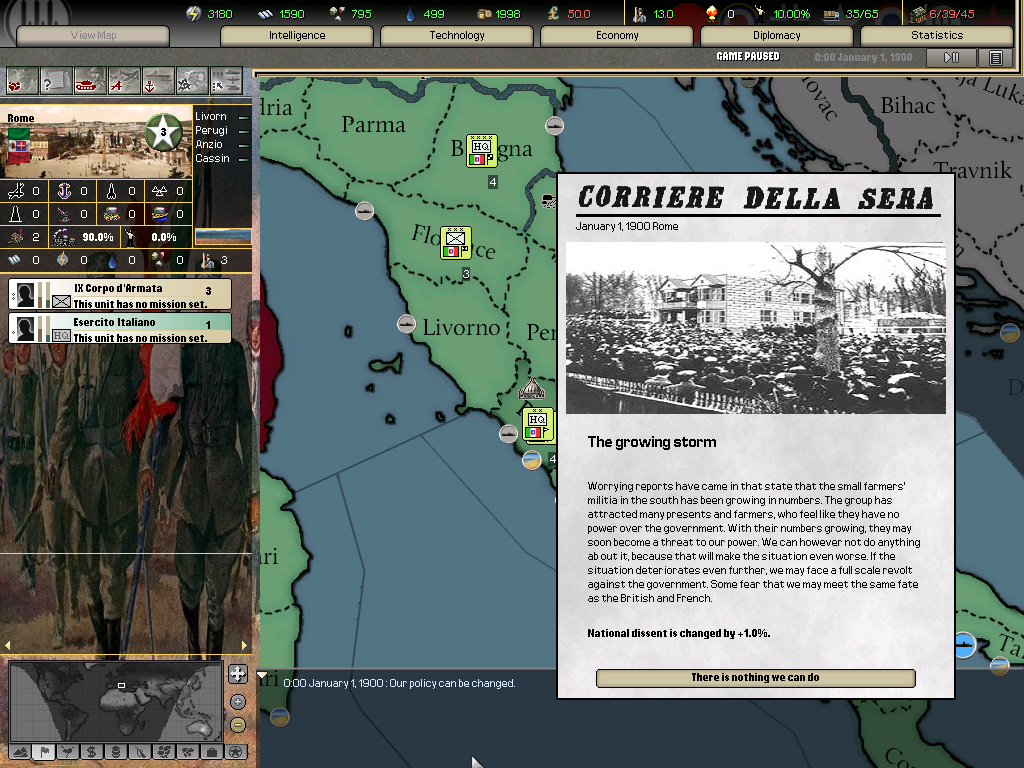Open the Diplomacy tab
This screenshot has height=768, width=1024.
[776, 35]
